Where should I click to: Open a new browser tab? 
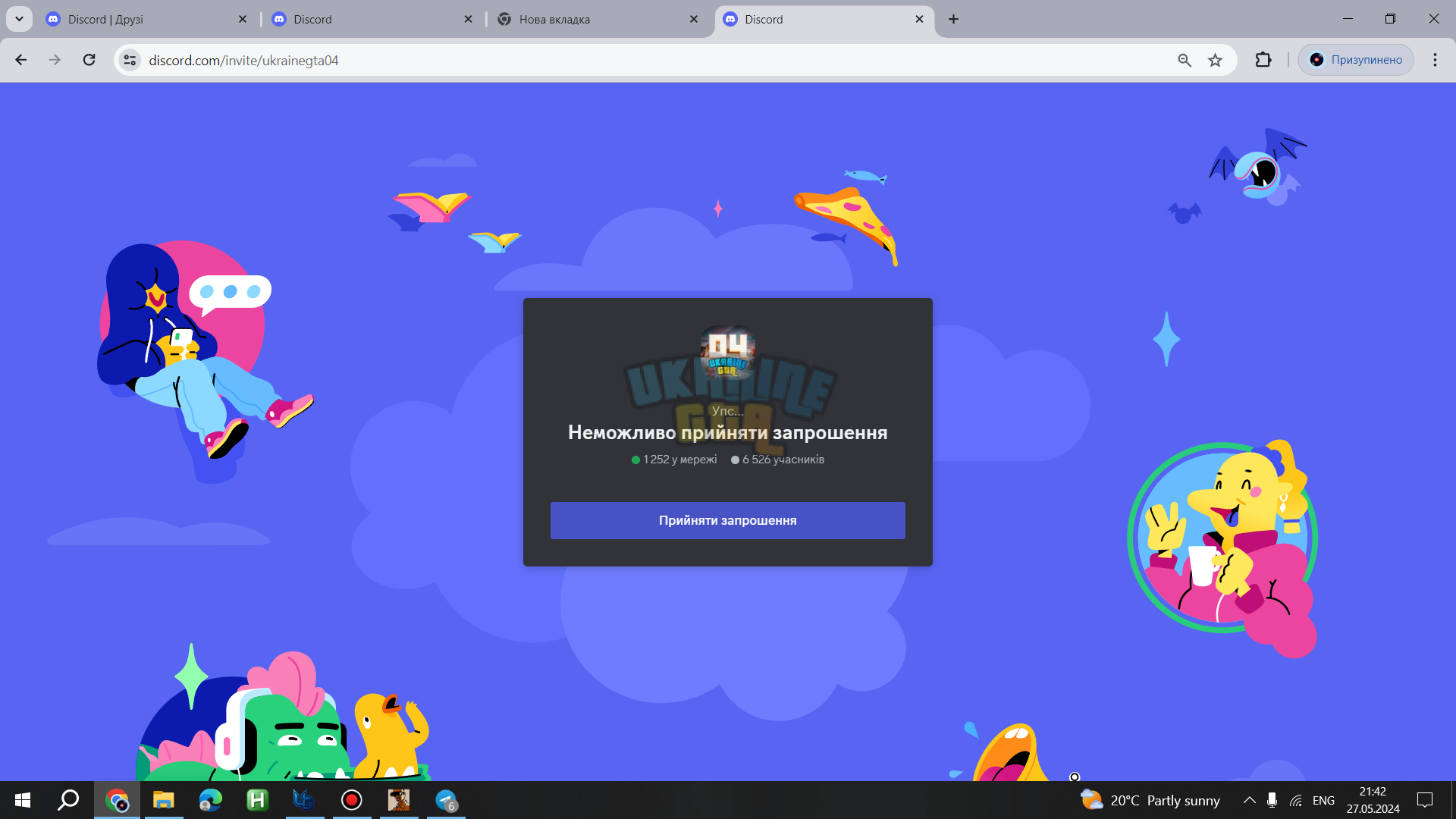click(953, 20)
